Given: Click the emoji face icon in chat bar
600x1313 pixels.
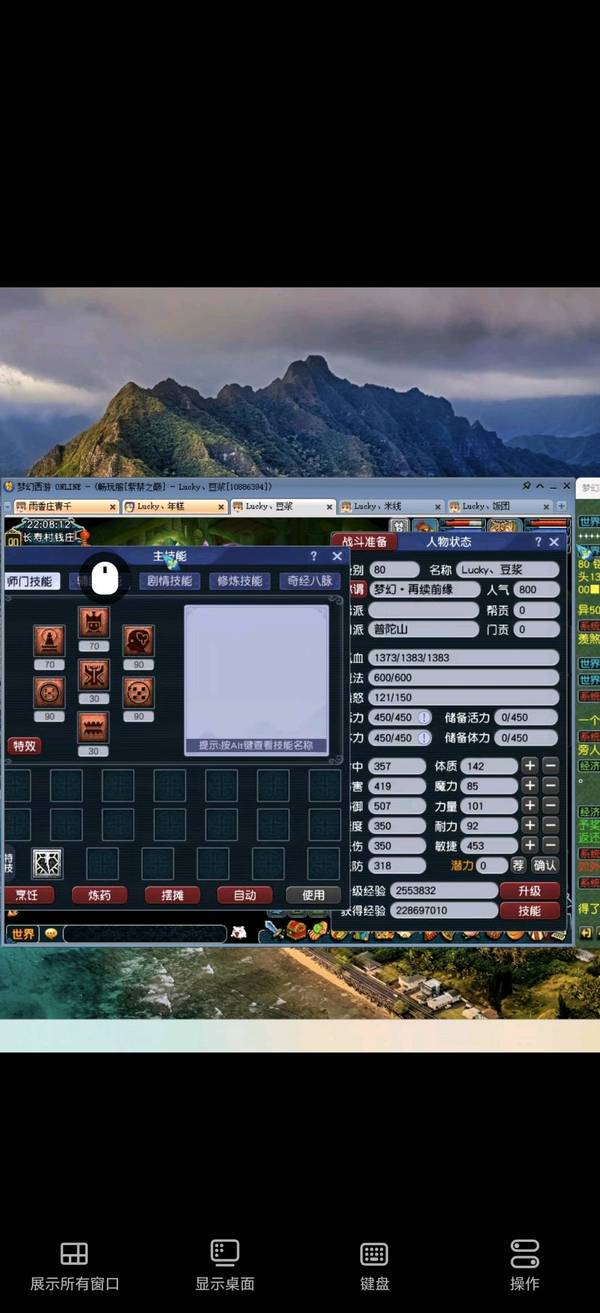Looking at the screenshot, I should [x=51, y=933].
